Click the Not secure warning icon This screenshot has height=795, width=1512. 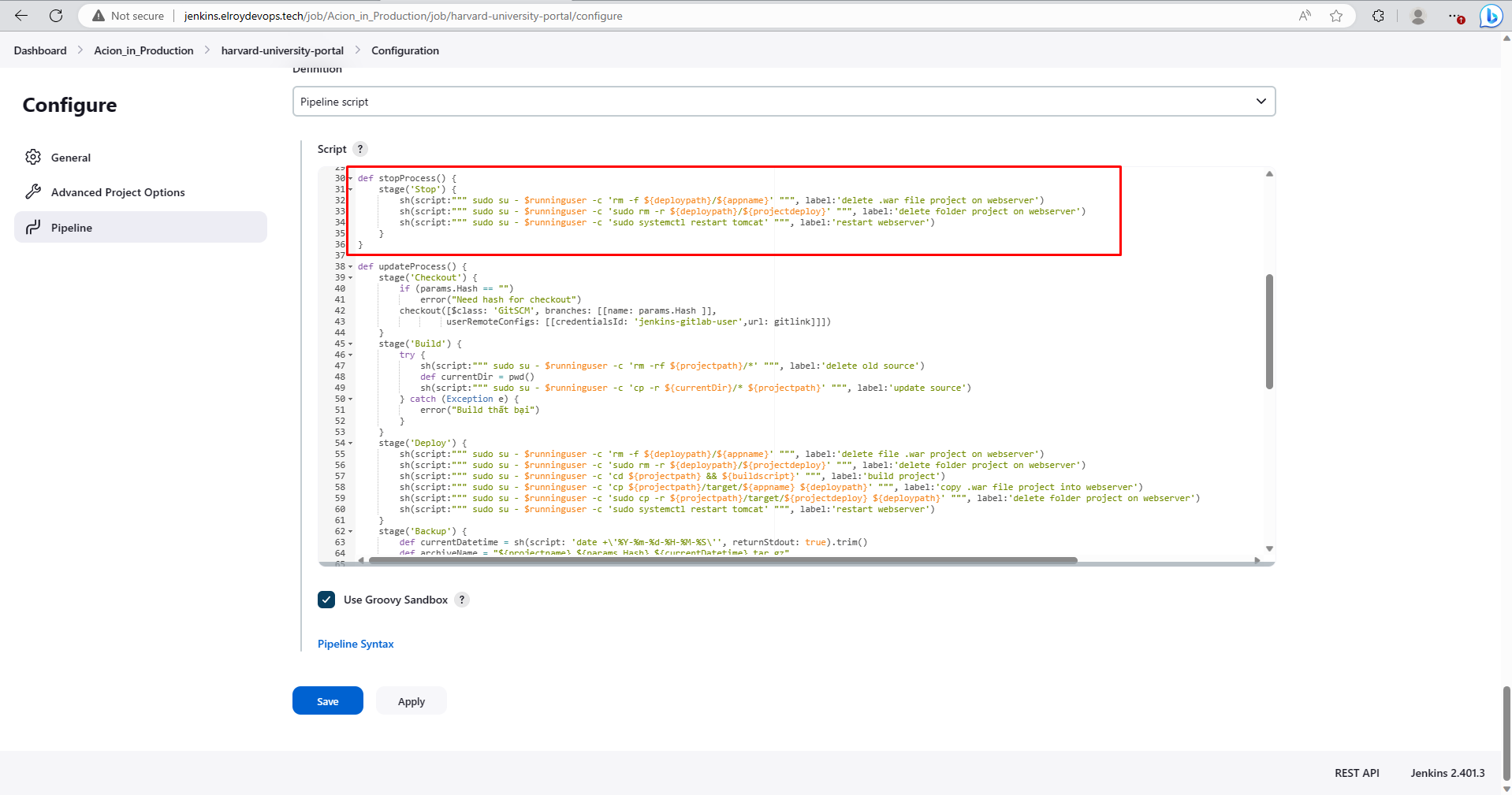pos(99,16)
